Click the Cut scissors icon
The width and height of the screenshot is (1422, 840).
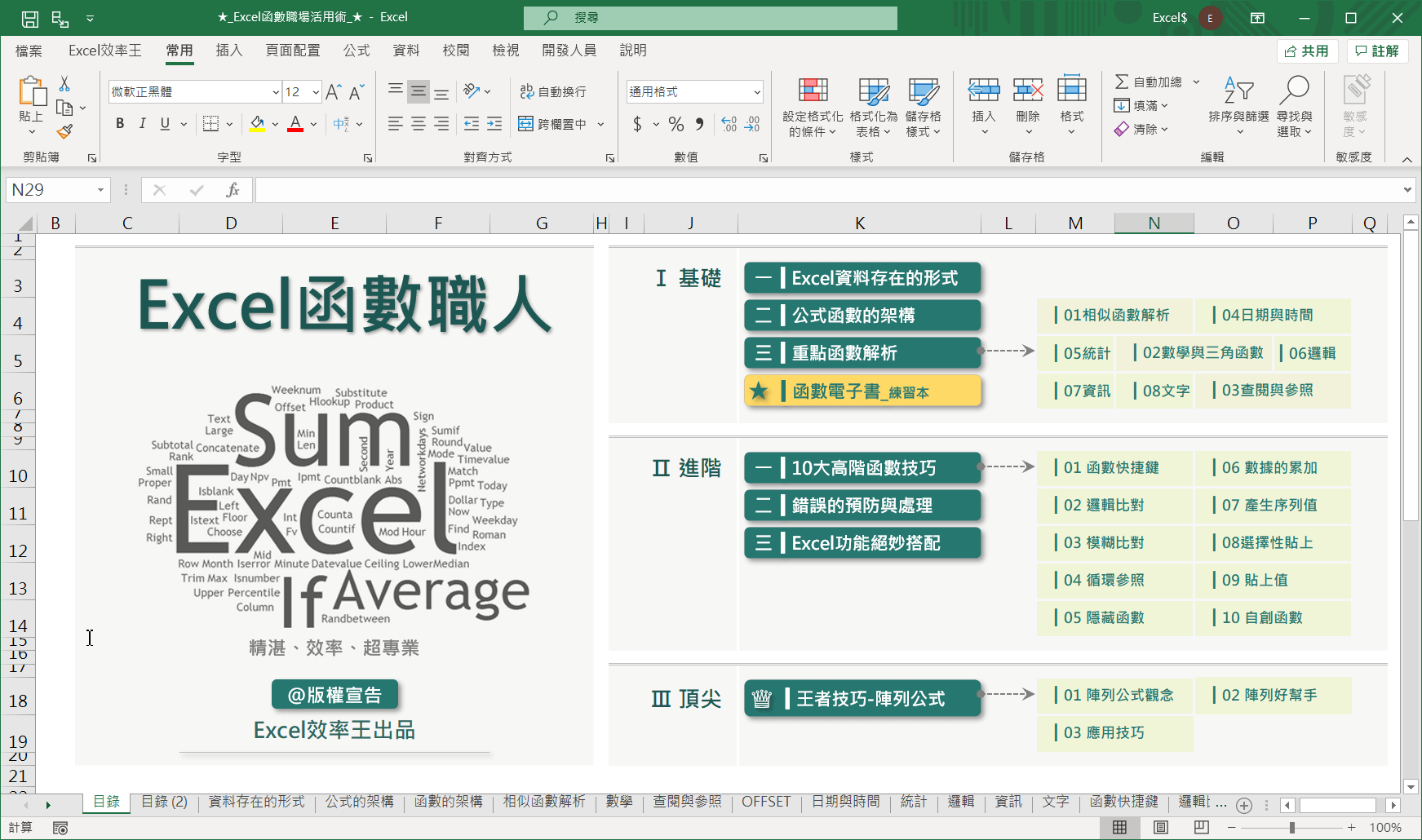coord(64,84)
